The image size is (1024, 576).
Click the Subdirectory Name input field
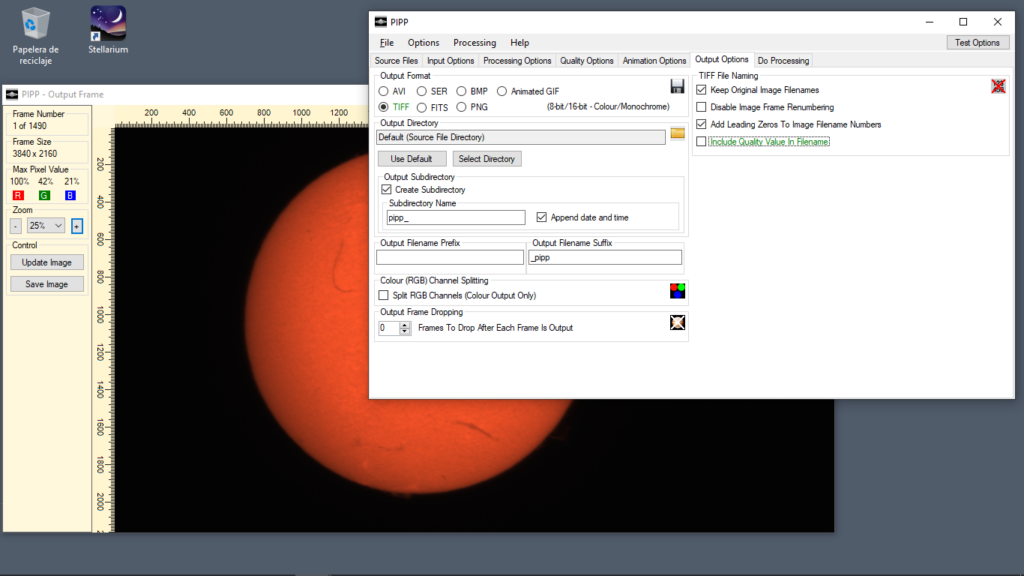coord(456,217)
